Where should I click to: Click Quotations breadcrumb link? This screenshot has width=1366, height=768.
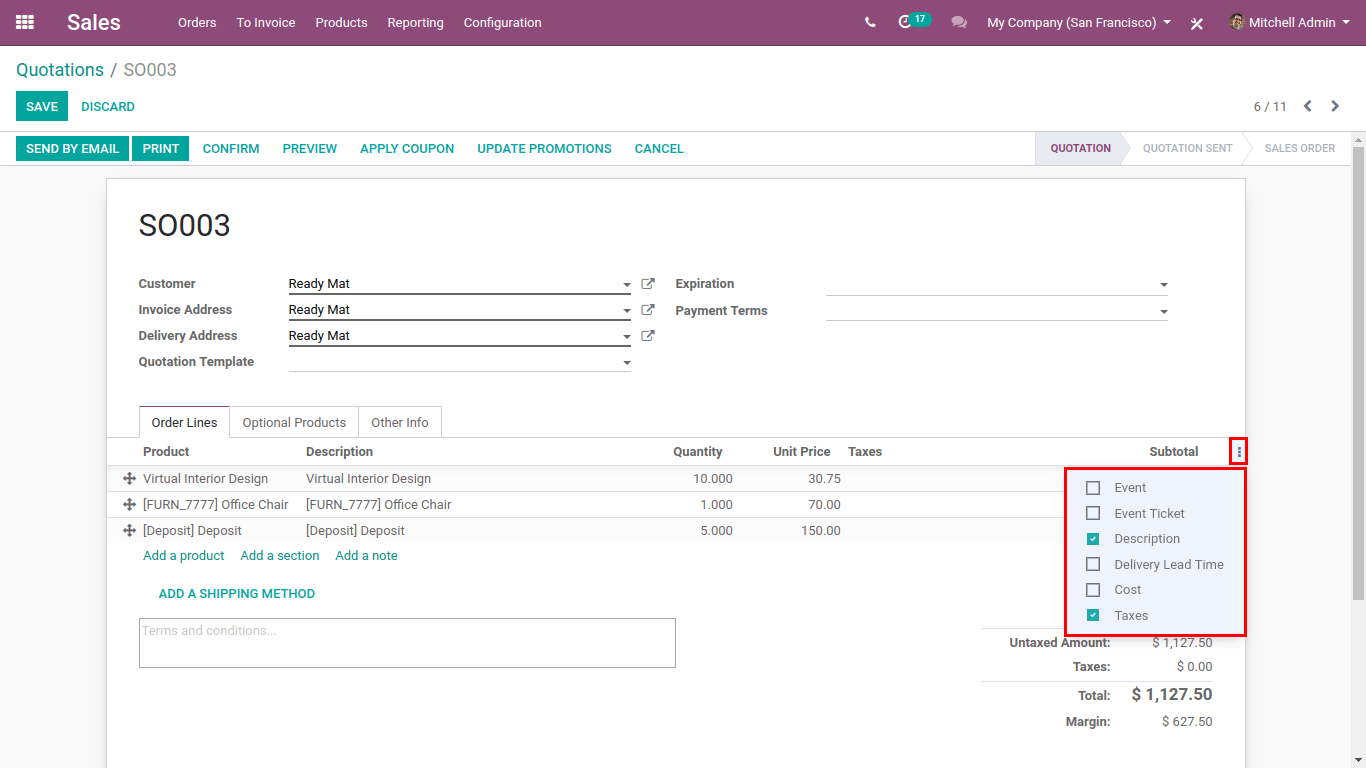(60, 70)
